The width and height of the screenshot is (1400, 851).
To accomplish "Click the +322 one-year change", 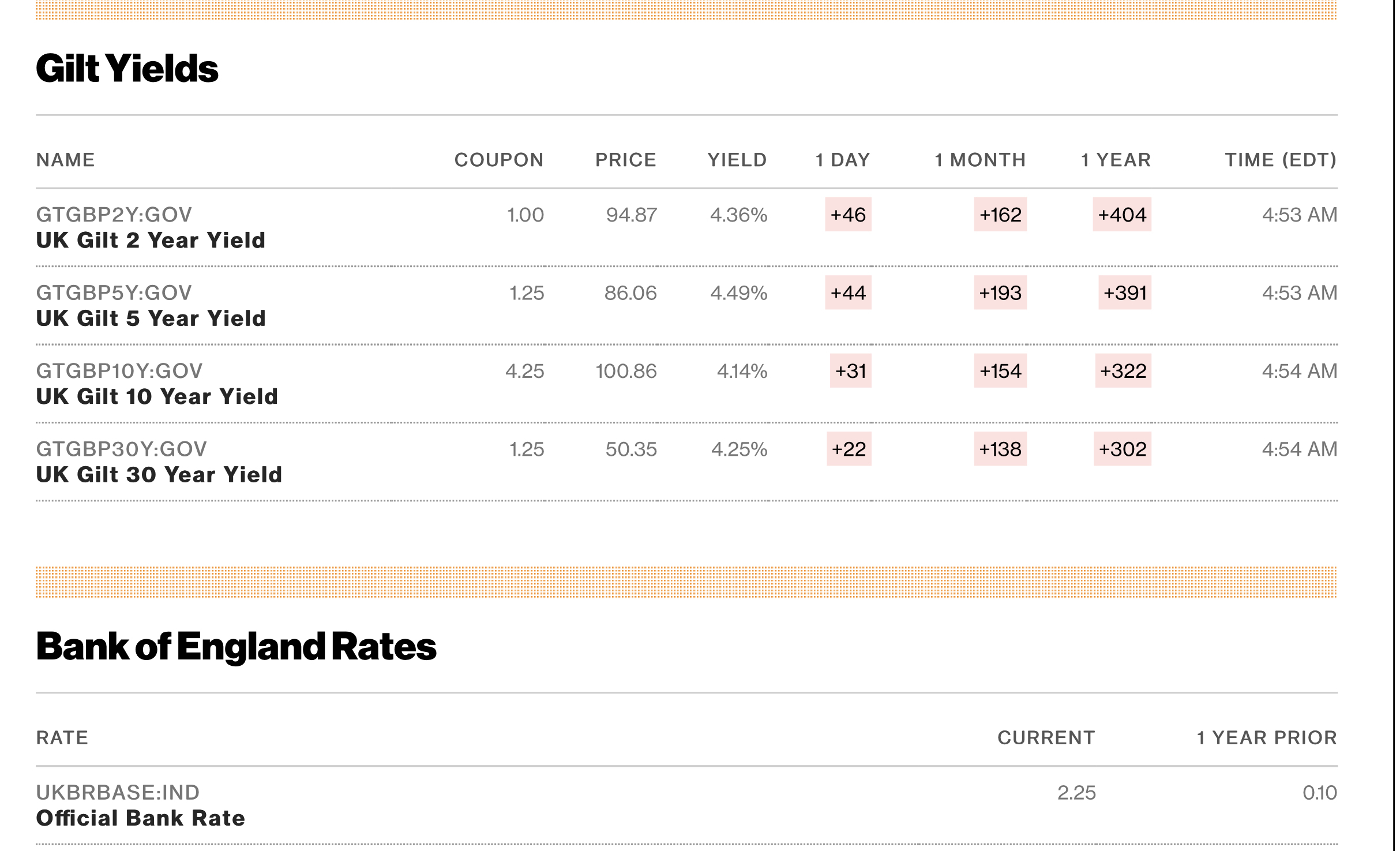I will [1123, 371].
